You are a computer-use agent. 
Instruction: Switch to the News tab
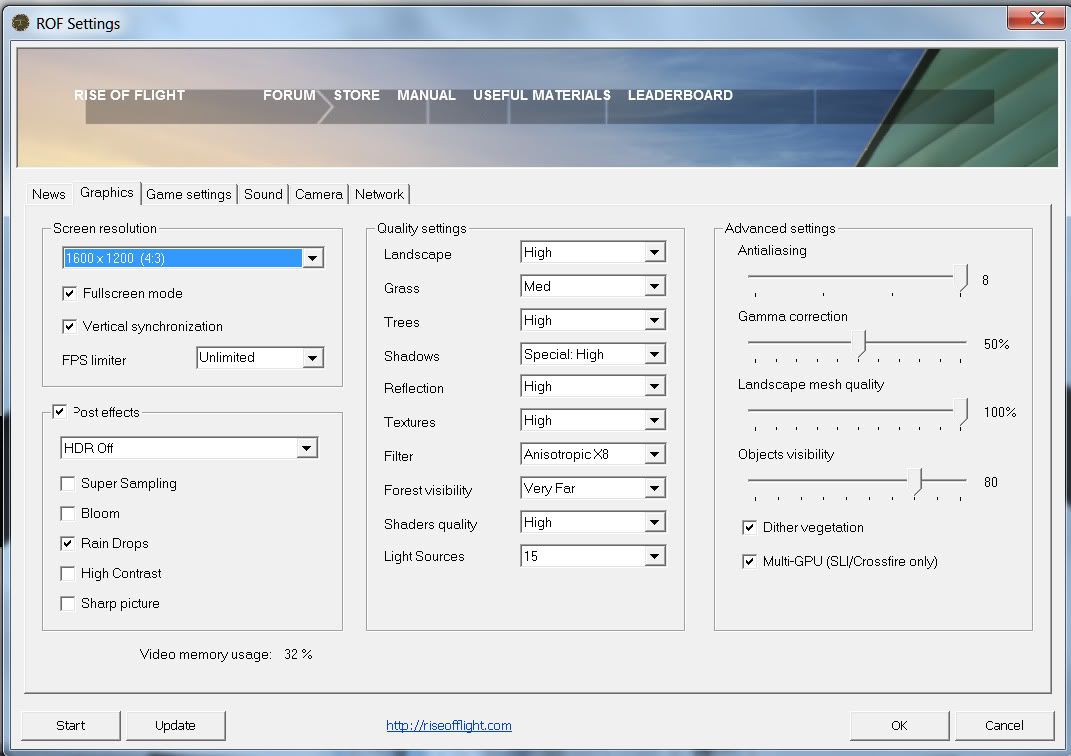pyautogui.click(x=48, y=194)
